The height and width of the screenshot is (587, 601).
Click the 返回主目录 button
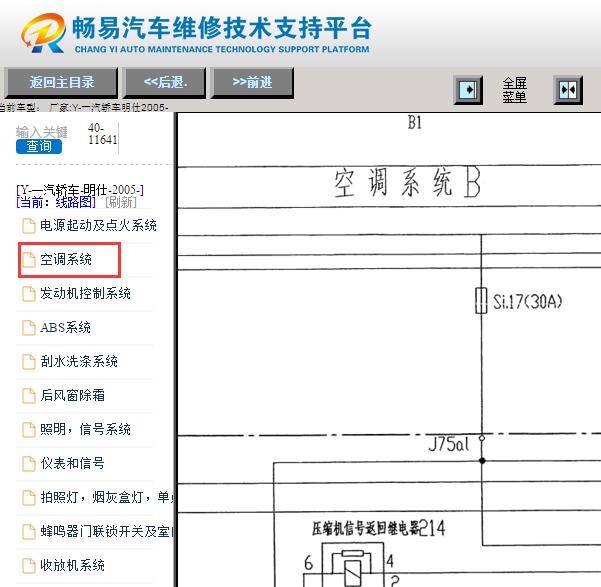coord(61,82)
